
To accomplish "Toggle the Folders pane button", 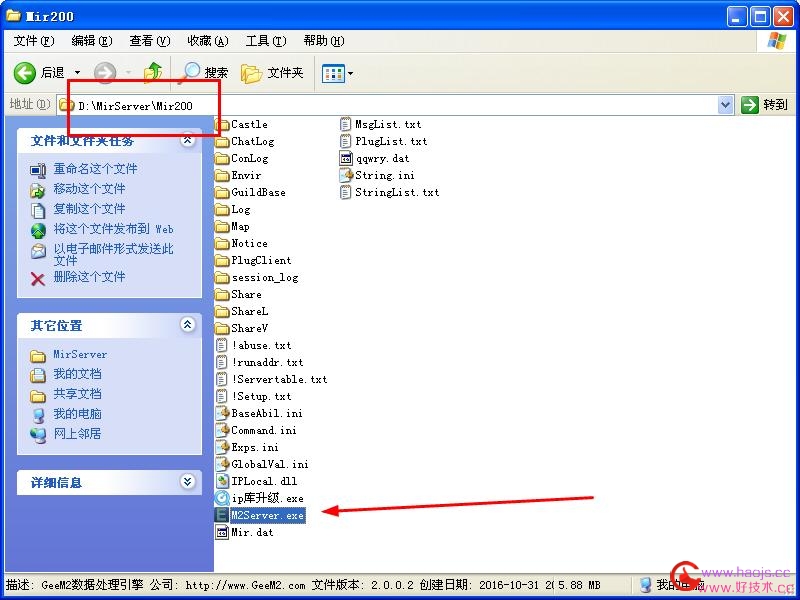I will click(x=272, y=73).
